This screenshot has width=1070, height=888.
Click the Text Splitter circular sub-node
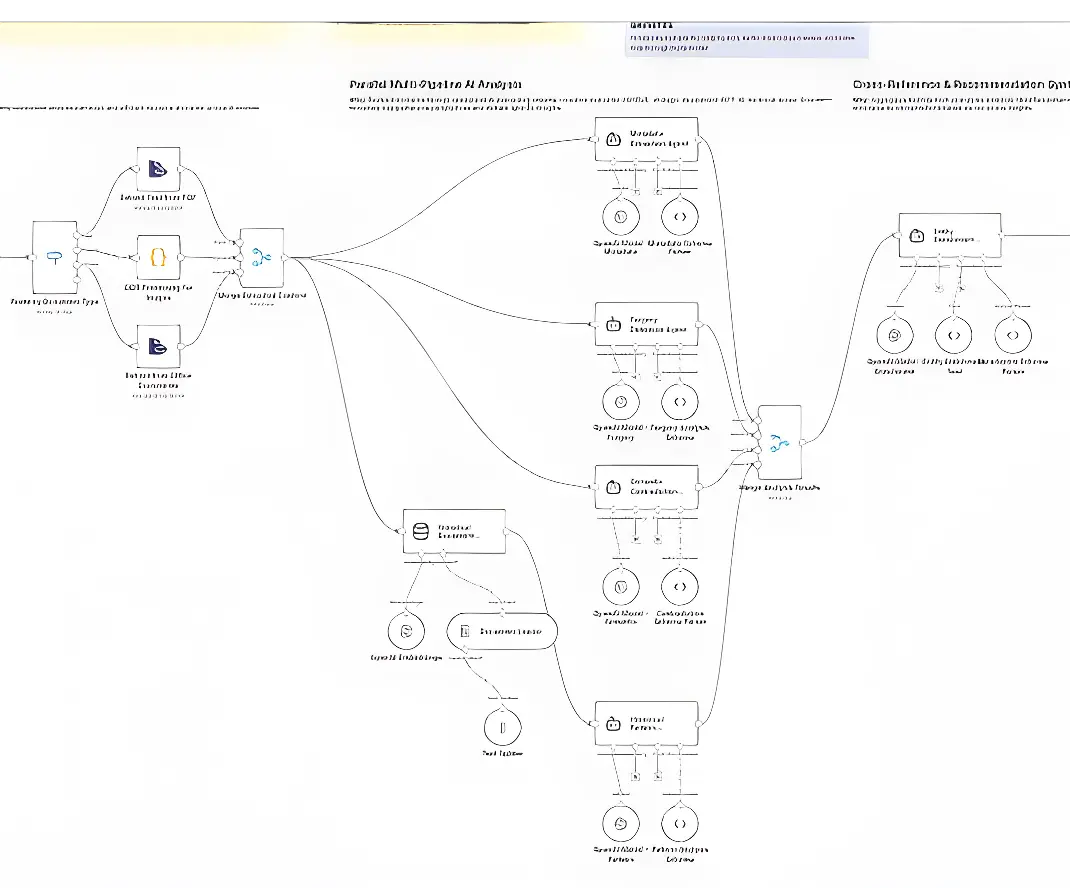tap(504, 726)
